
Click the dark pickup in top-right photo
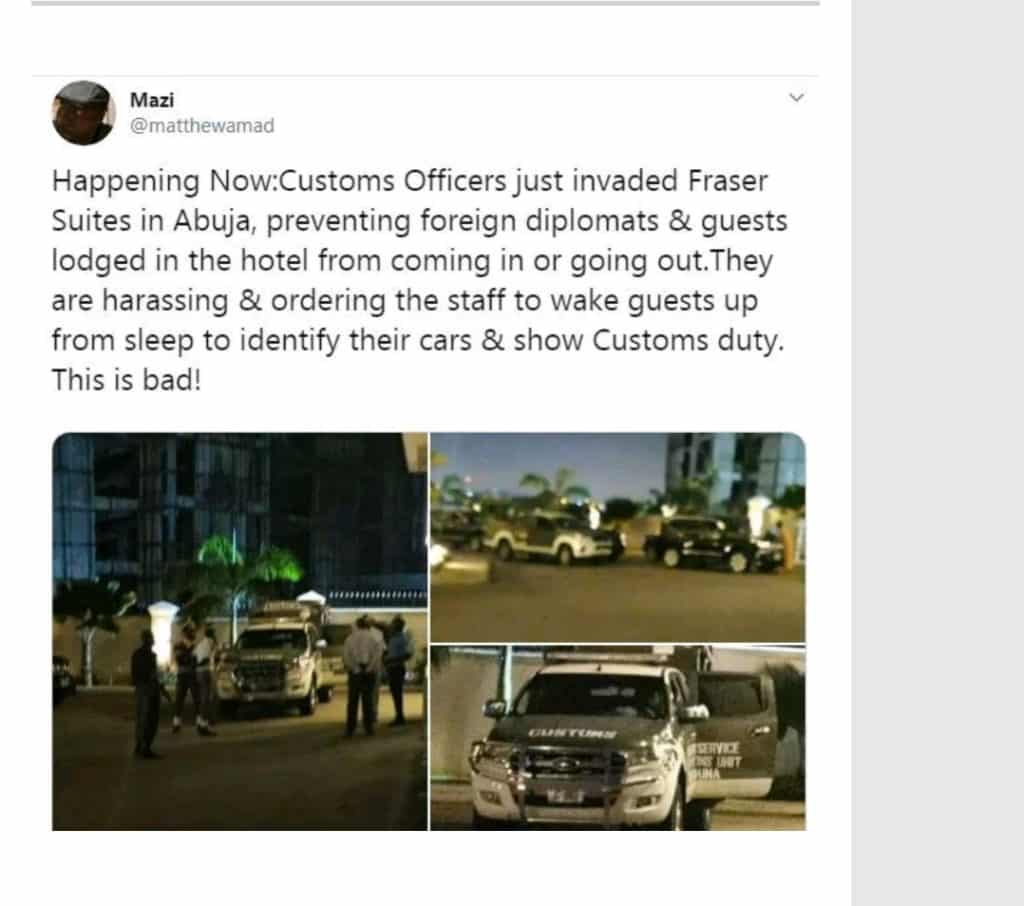pyautogui.click(x=710, y=541)
